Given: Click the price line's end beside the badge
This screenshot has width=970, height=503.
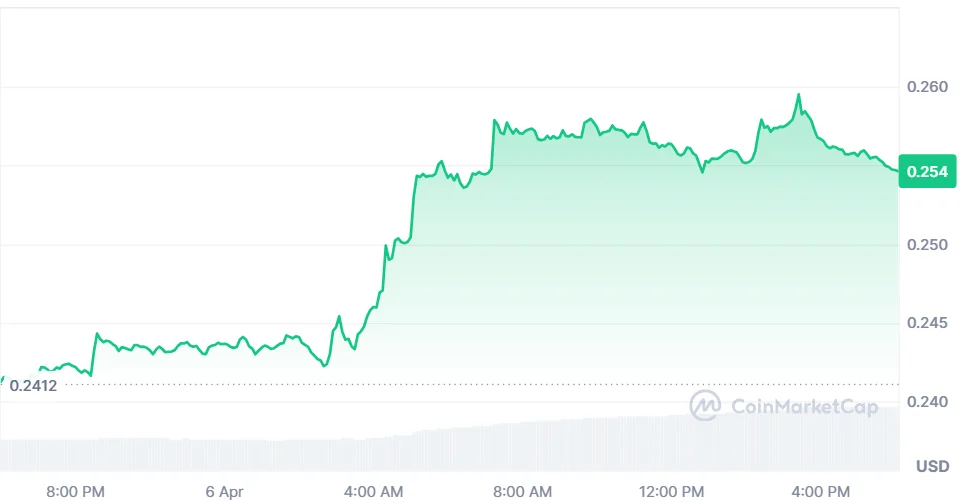Looking at the screenshot, I should 895,170.
